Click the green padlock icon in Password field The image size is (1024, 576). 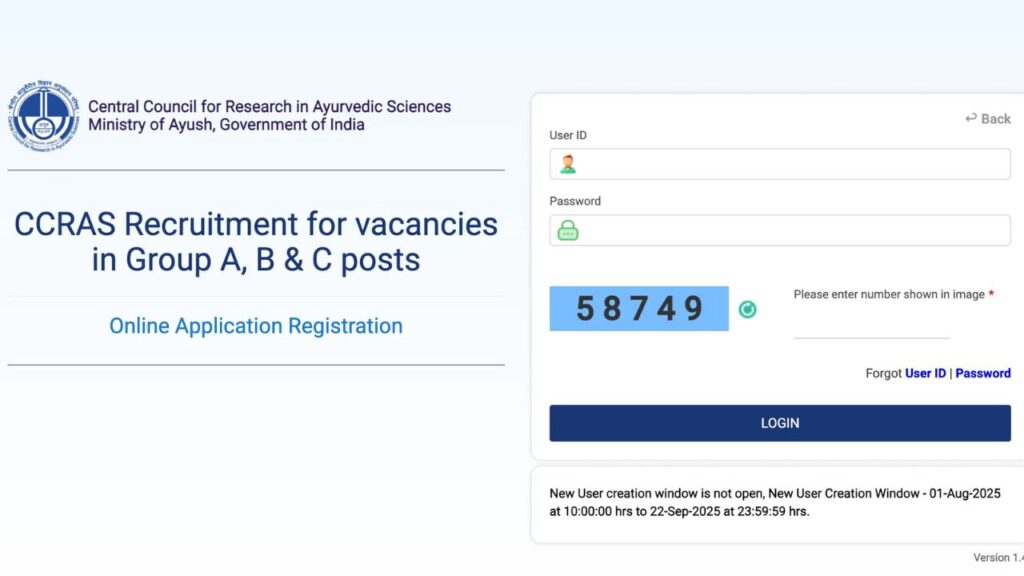(x=568, y=231)
